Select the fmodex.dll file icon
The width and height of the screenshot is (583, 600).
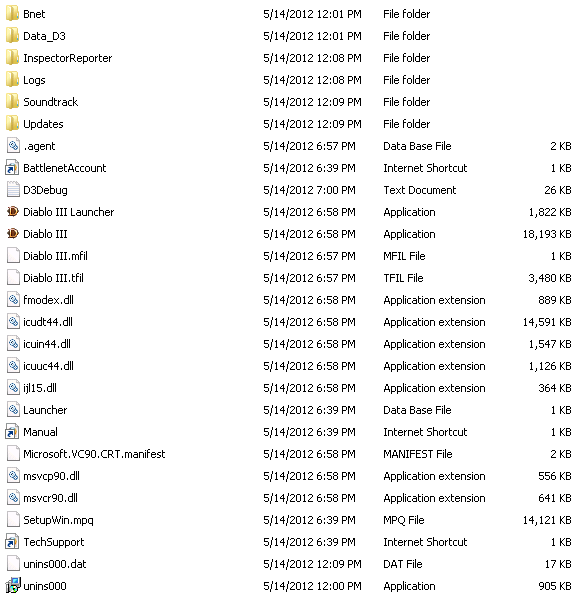click(x=13, y=300)
